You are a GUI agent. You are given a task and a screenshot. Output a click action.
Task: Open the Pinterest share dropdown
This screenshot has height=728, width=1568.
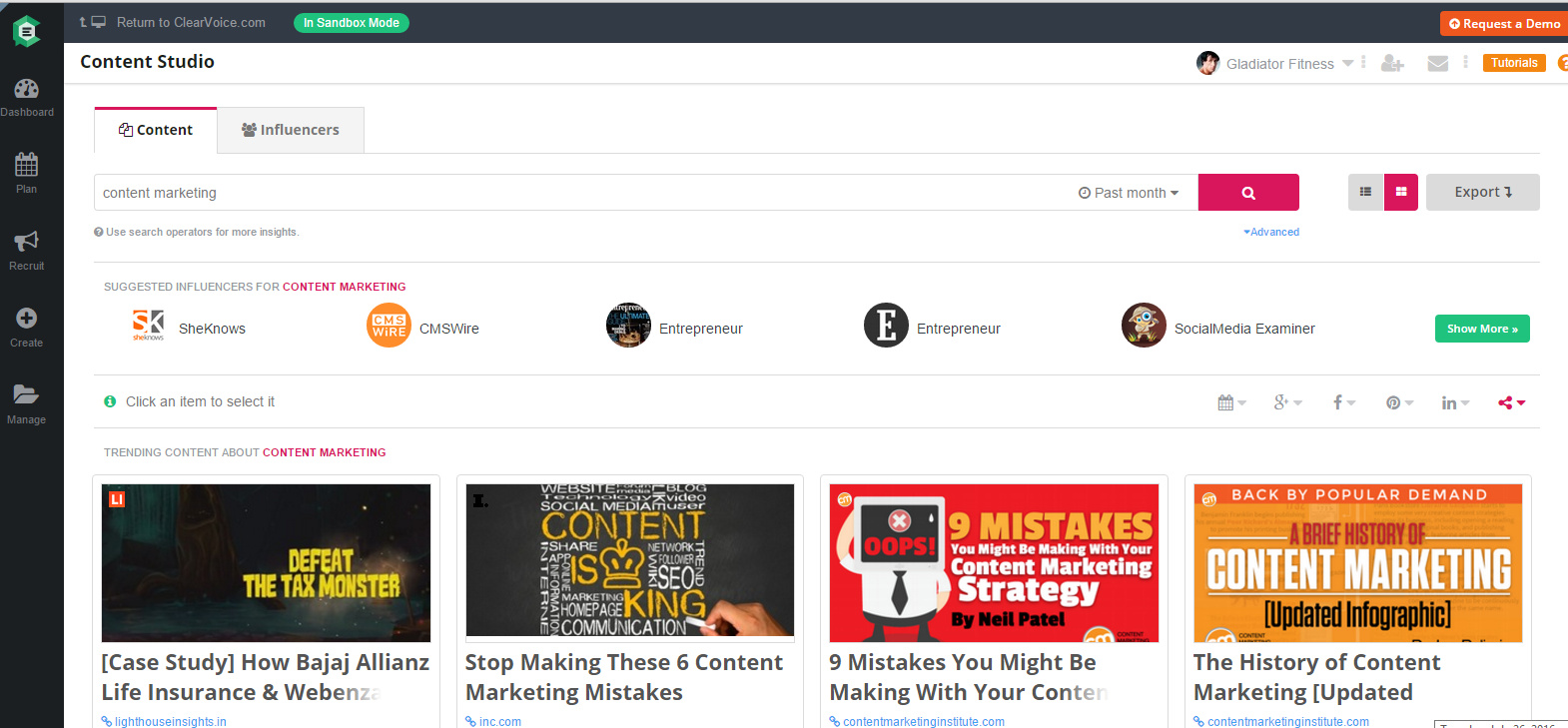[x=1400, y=402]
